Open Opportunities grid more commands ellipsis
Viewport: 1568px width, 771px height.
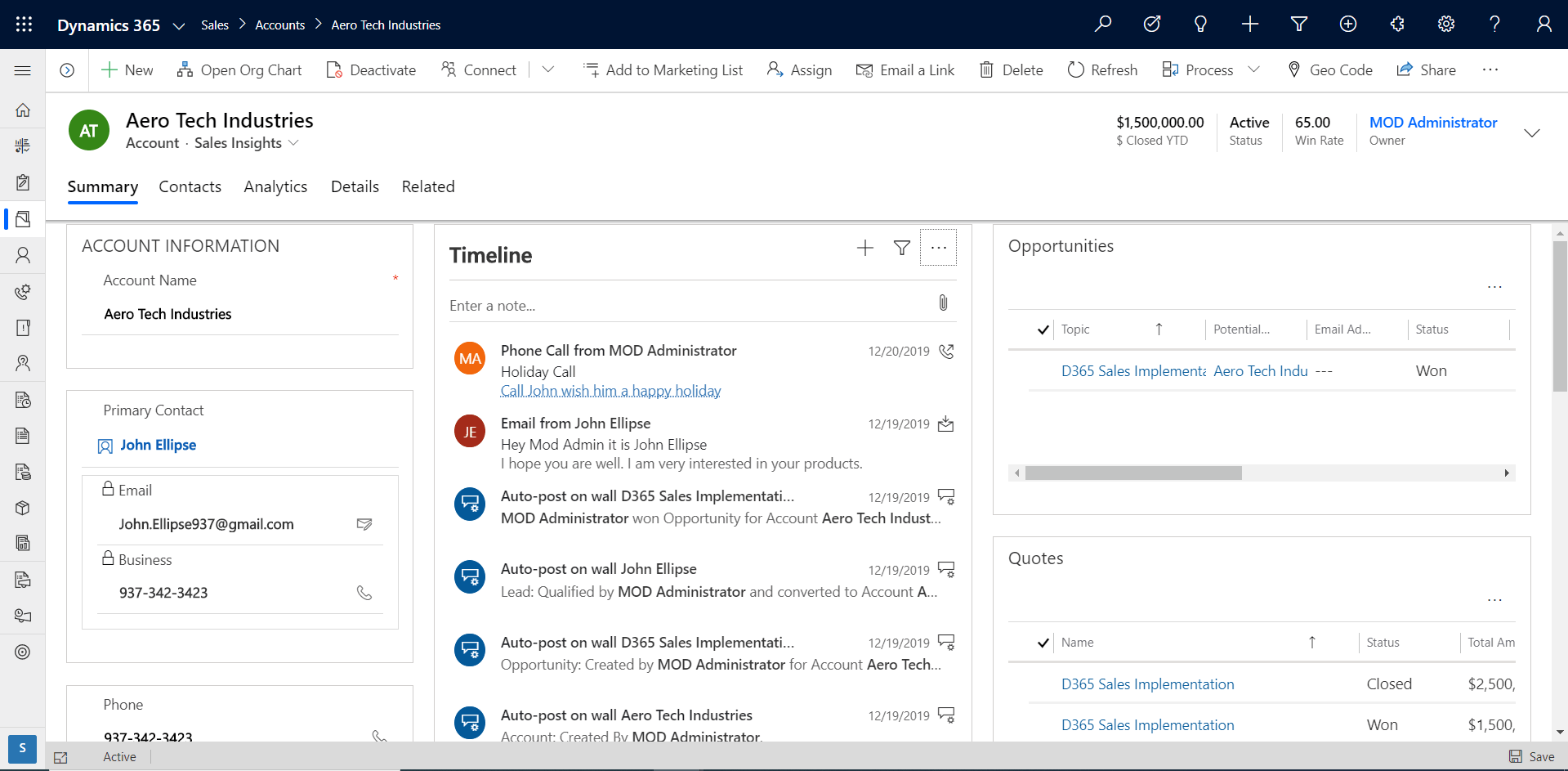click(1494, 287)
